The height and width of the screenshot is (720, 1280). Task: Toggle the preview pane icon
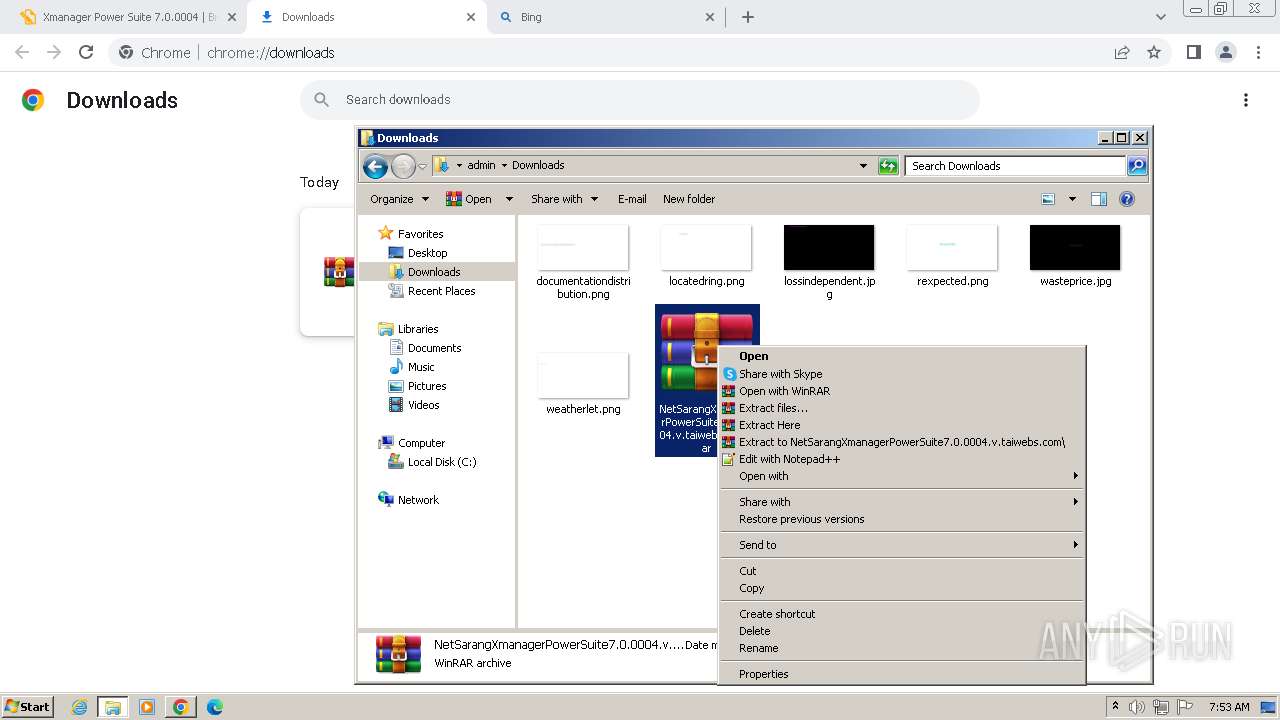1099,199
